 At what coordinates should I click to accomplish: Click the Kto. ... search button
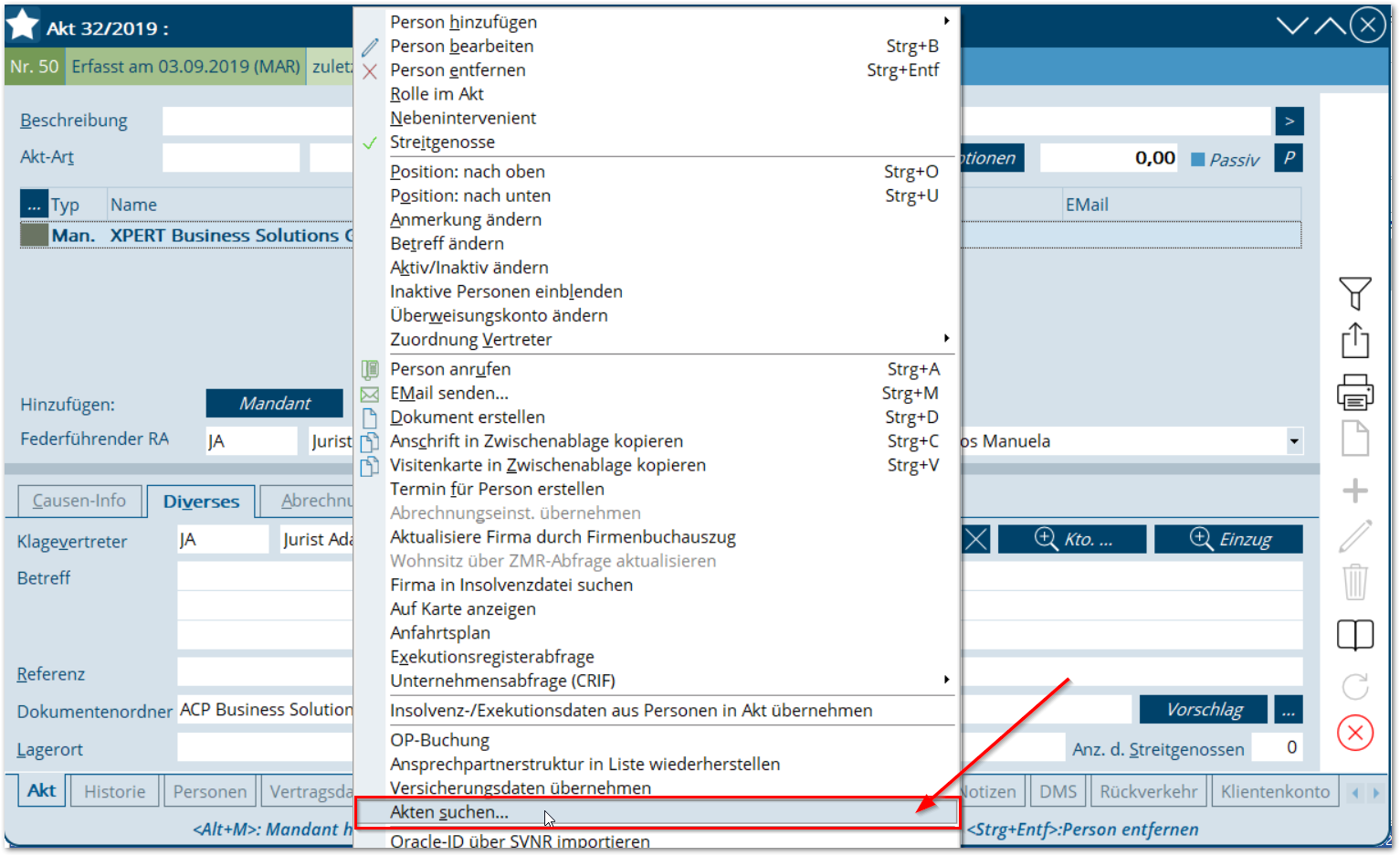point(1072,540)
